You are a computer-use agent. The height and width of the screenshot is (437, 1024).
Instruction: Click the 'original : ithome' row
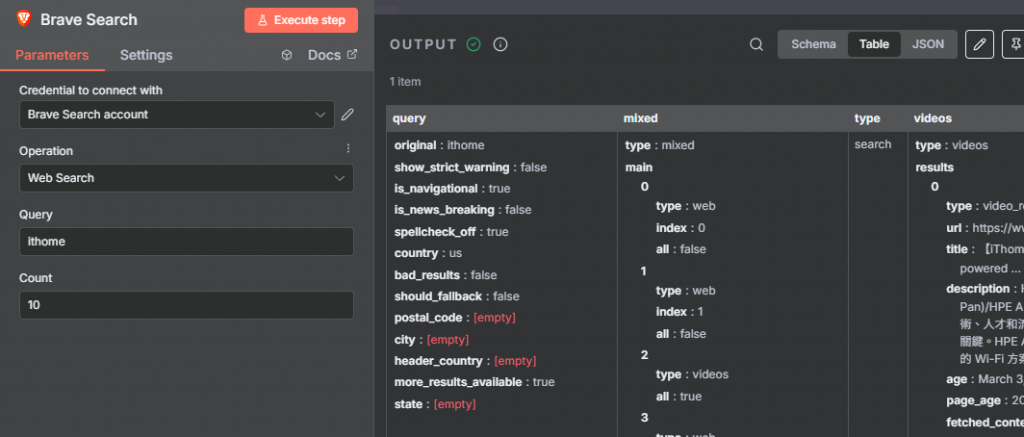(440, 145)
